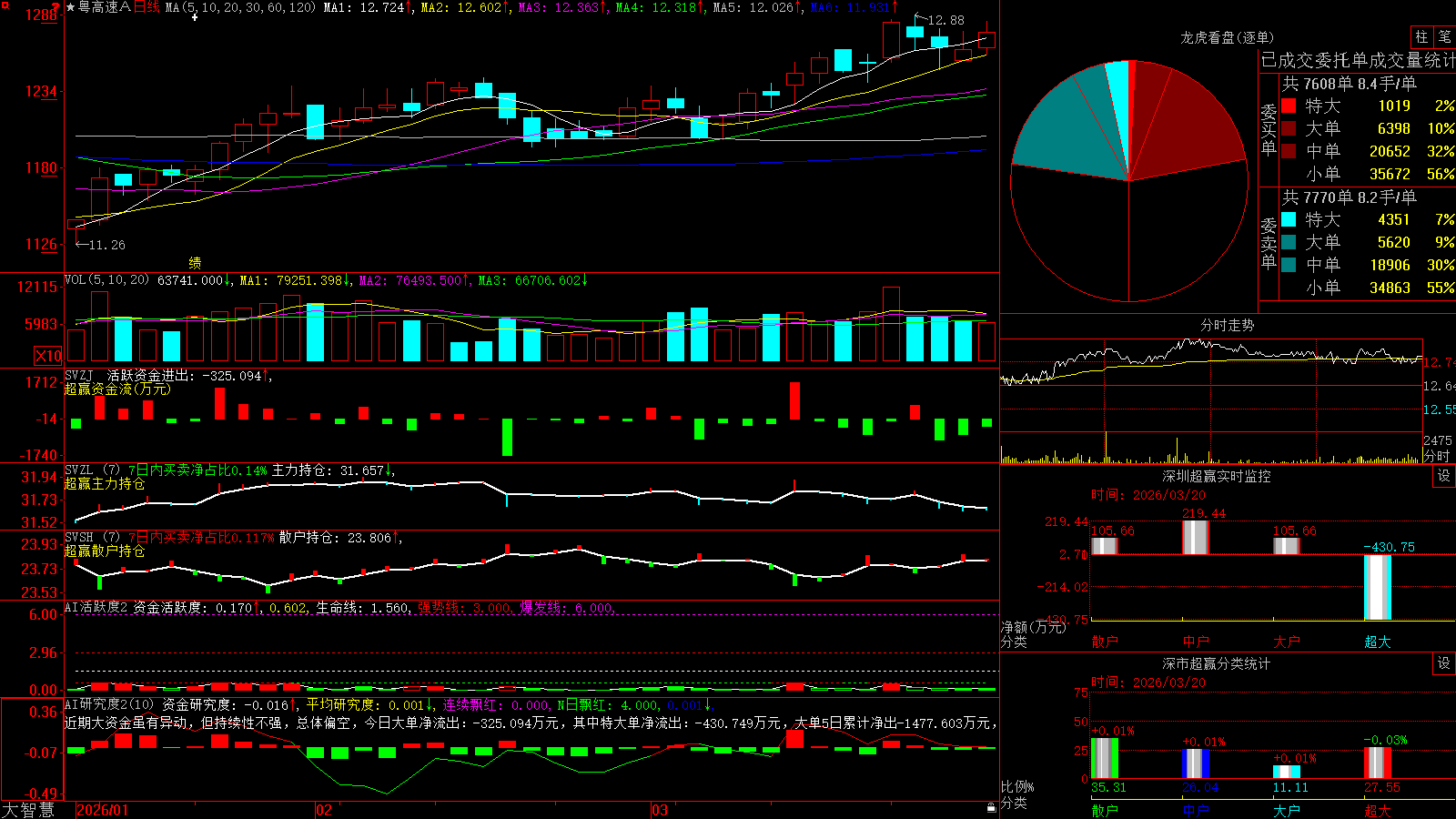Click the 超赢散户持仓 label
Image resolution: width=1456 pixels, height=819 pixels.
click(105, 551)
